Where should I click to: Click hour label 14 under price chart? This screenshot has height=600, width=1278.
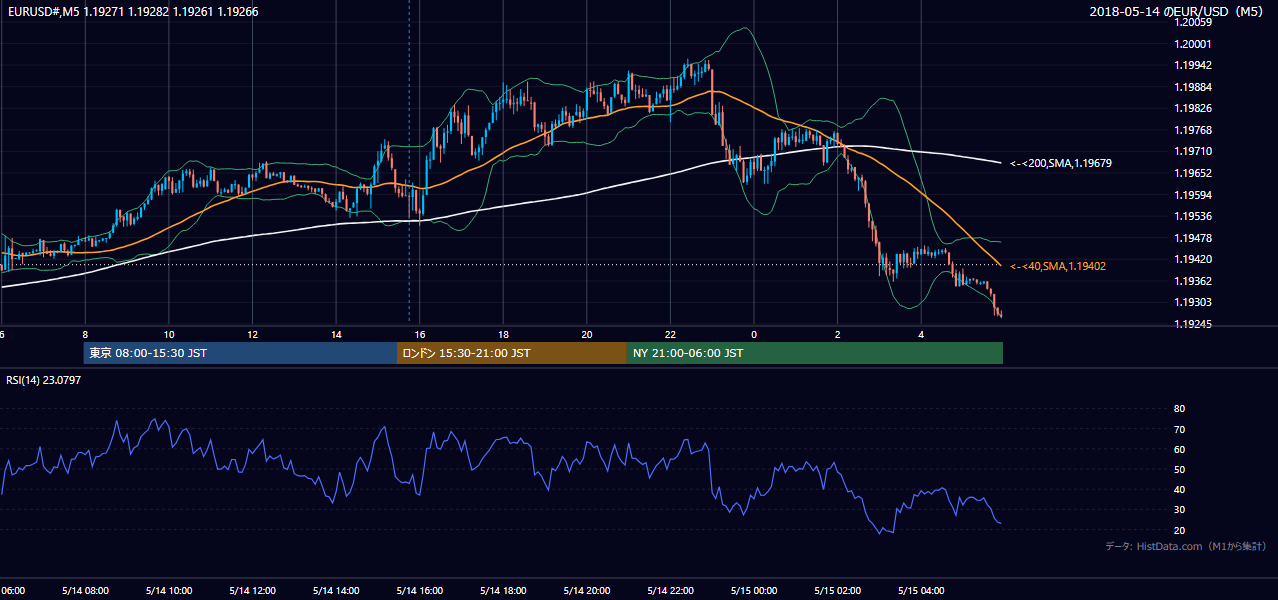pos(336,334)
